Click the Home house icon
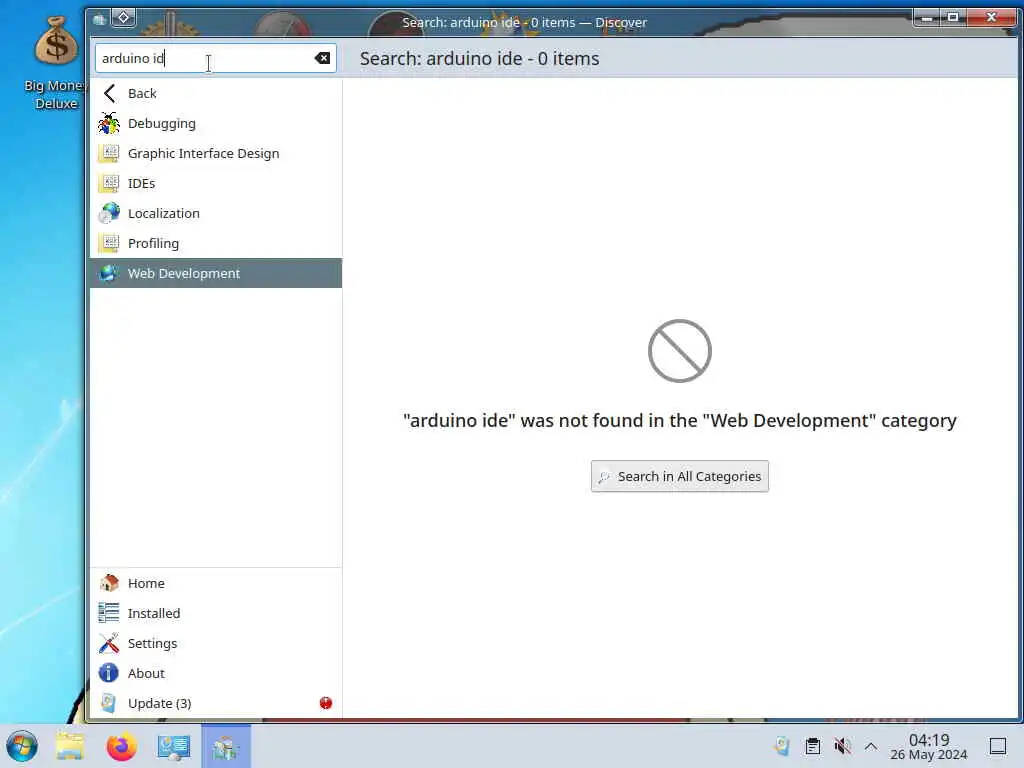This screenshot has height=768, width=1024. 109,583
